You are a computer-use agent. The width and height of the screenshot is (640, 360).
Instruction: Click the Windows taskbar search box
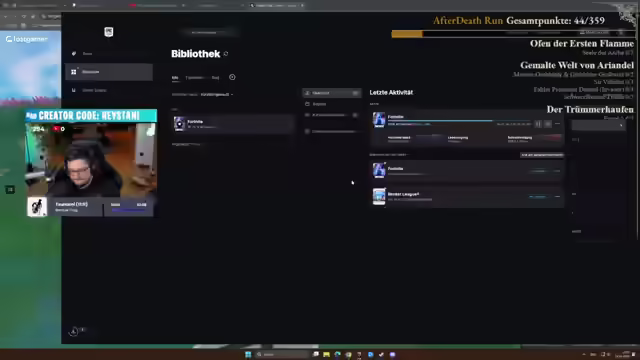click(282, 354)
